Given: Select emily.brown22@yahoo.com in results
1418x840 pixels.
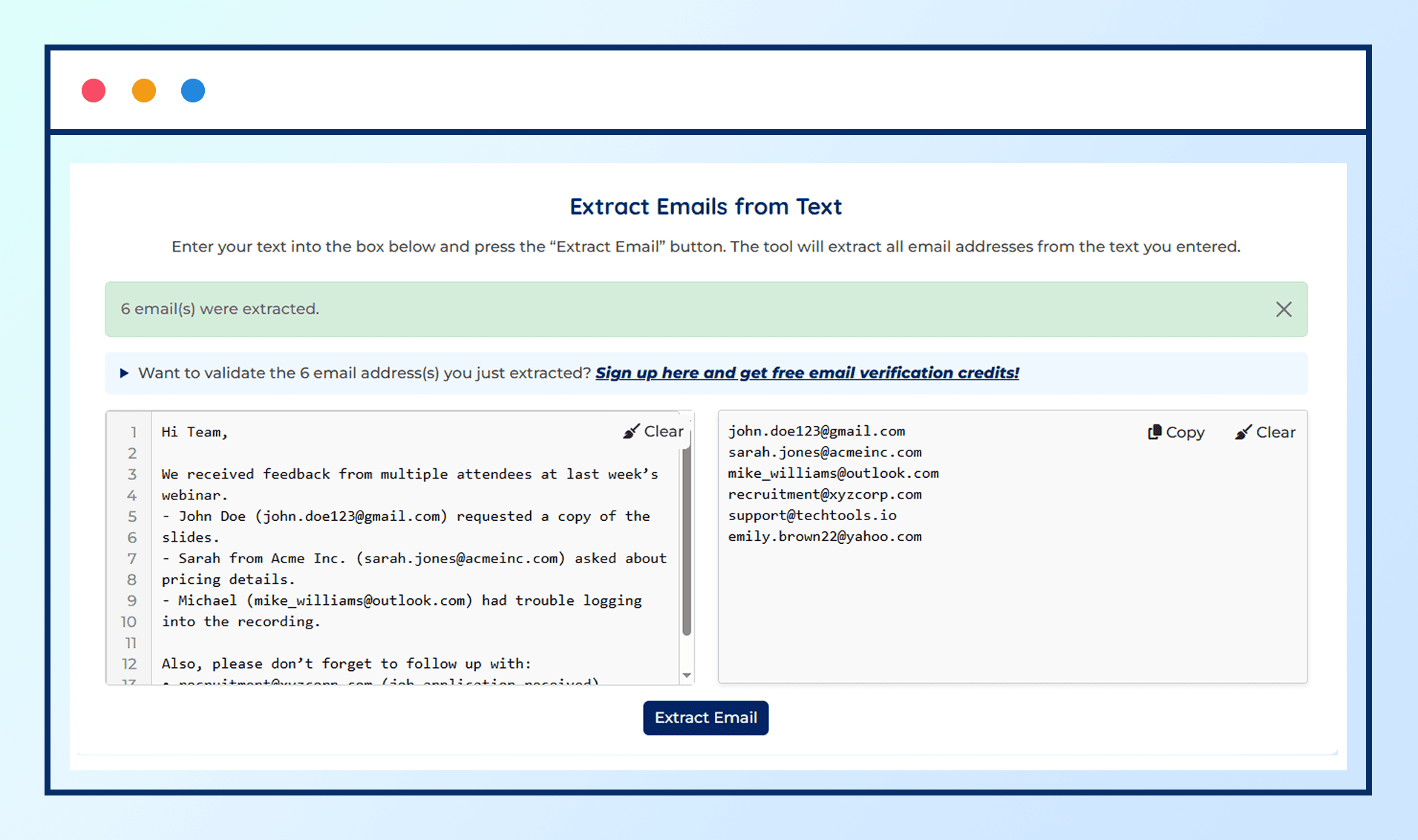Looking at the screenshot, I should (x=825, y=536).
